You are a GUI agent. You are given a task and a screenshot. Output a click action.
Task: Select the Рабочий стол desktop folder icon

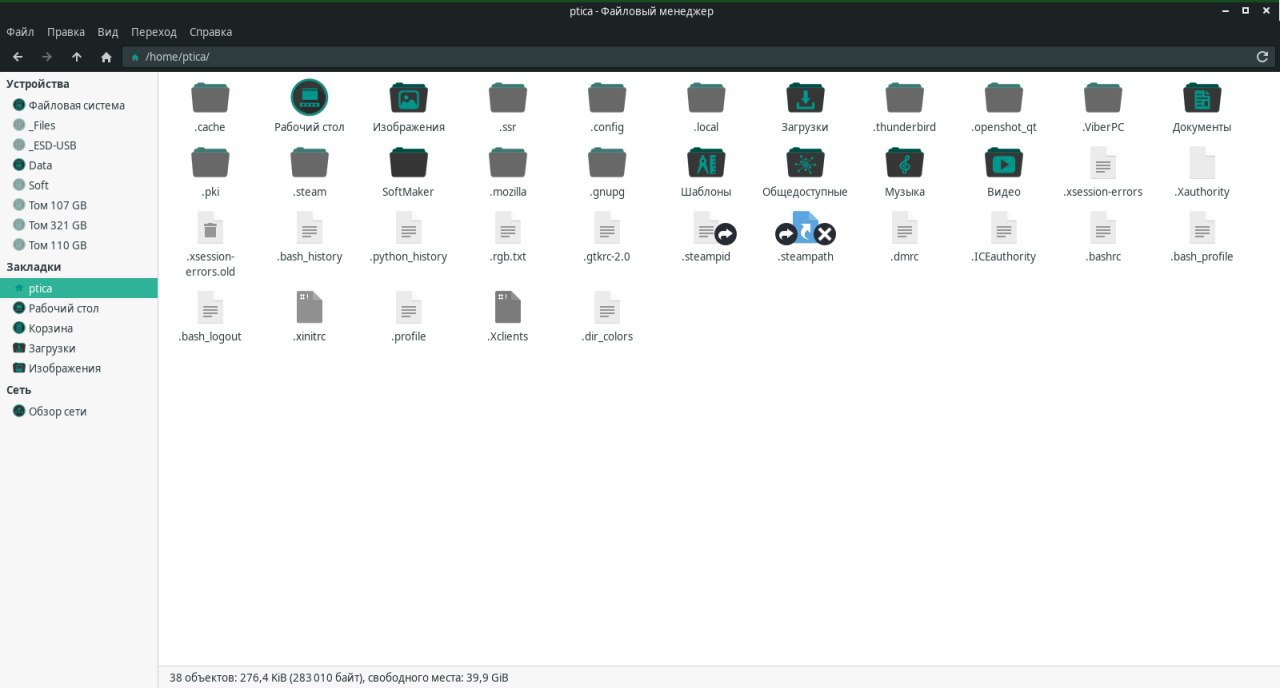pyautogui.click(x=310, y=98)
